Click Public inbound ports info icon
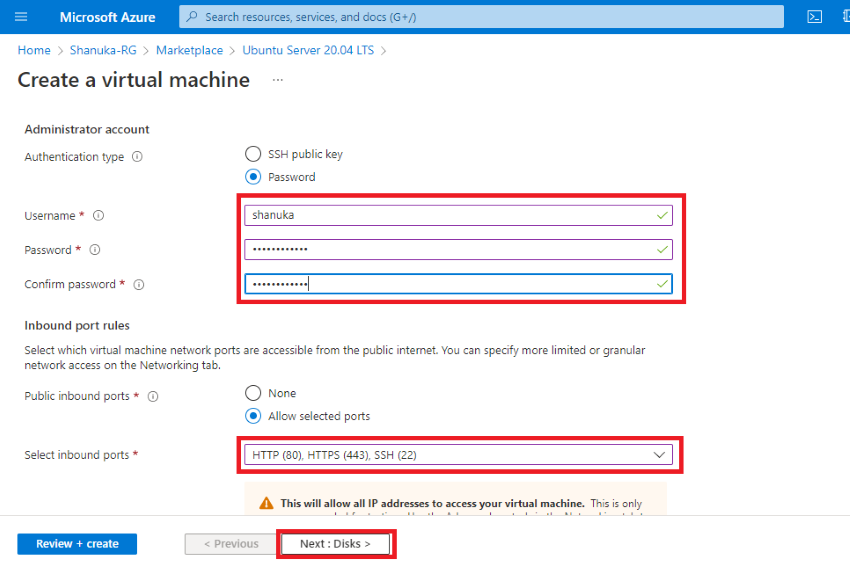The height and width of the screenshot is (575, 850). pyautogui.click(x=153, y=397)
